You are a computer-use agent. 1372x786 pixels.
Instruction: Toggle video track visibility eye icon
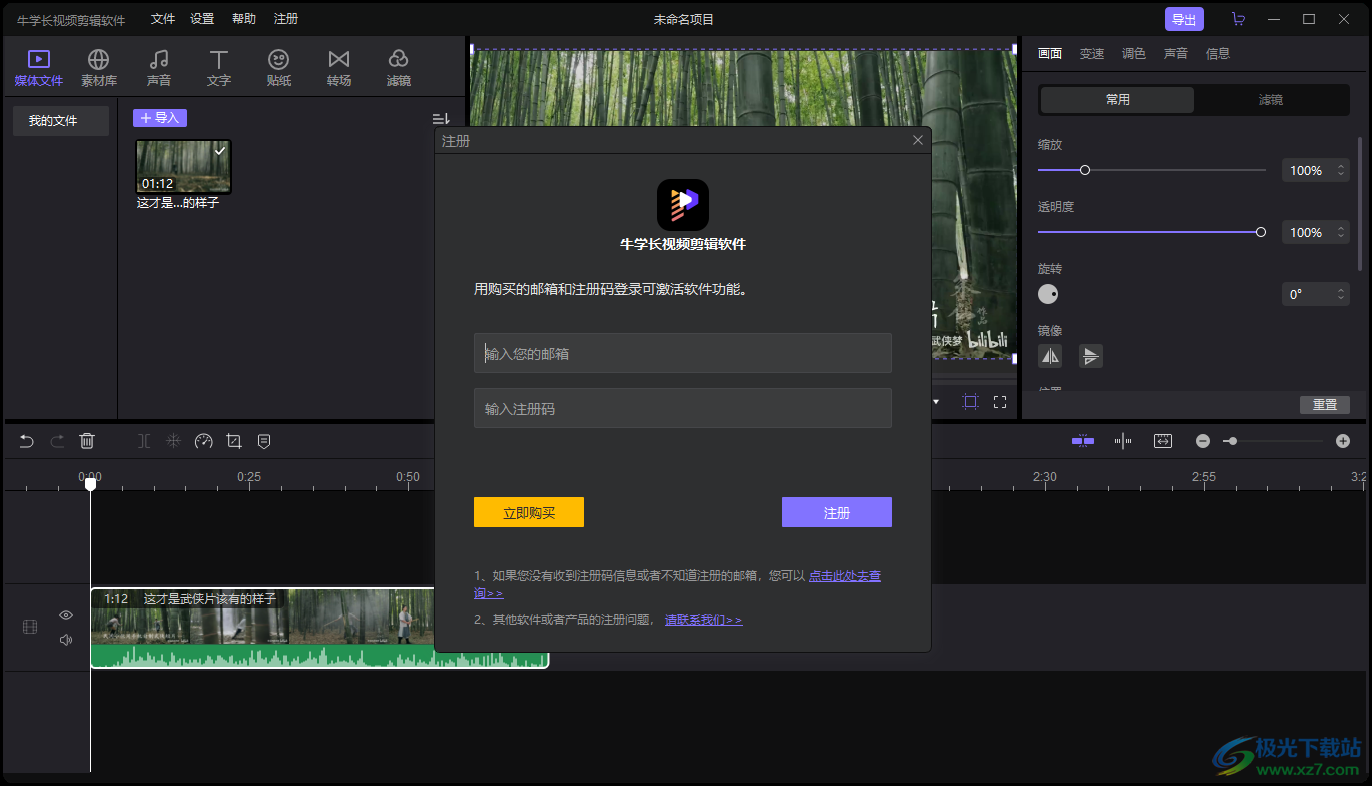(x=66, y=615)
